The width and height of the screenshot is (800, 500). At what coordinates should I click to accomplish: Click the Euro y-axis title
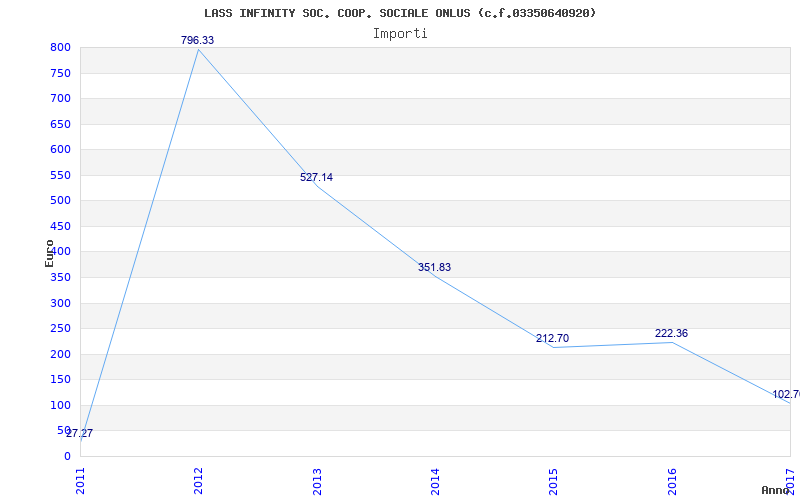(x=49, y=253)
